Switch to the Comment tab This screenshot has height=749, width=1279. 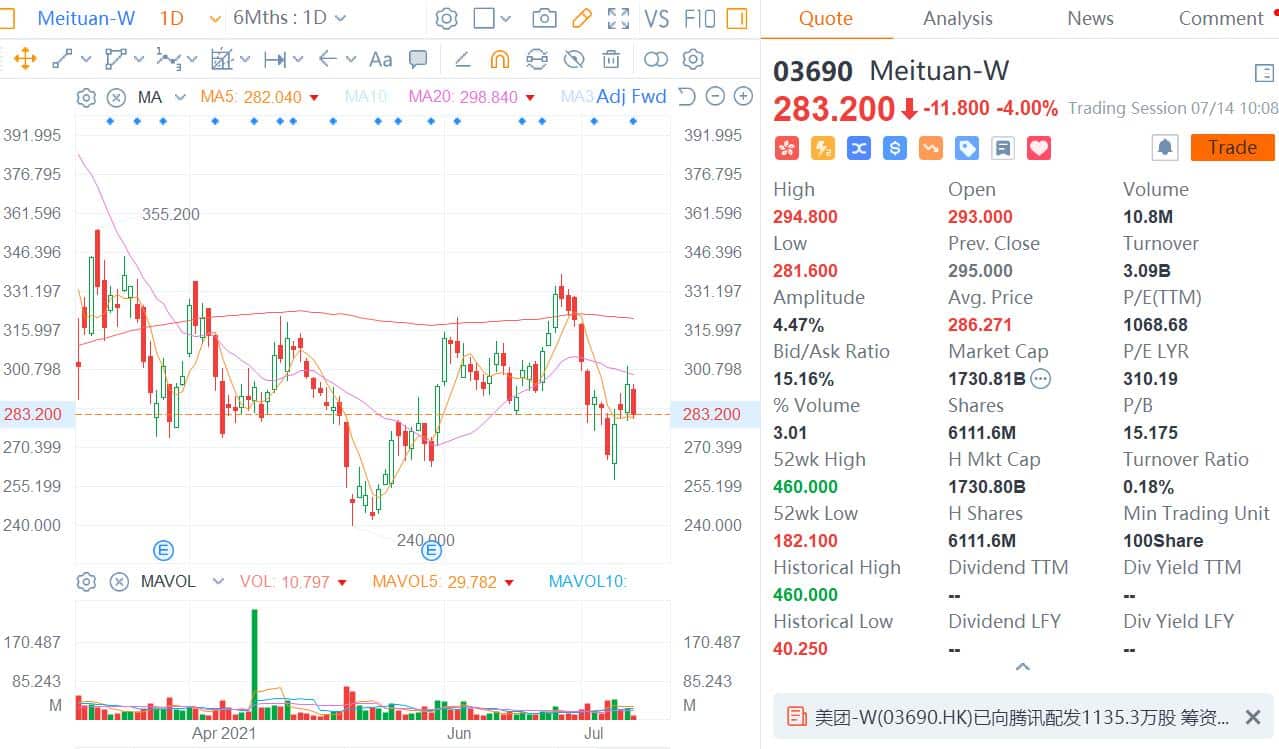(1220, 18)
